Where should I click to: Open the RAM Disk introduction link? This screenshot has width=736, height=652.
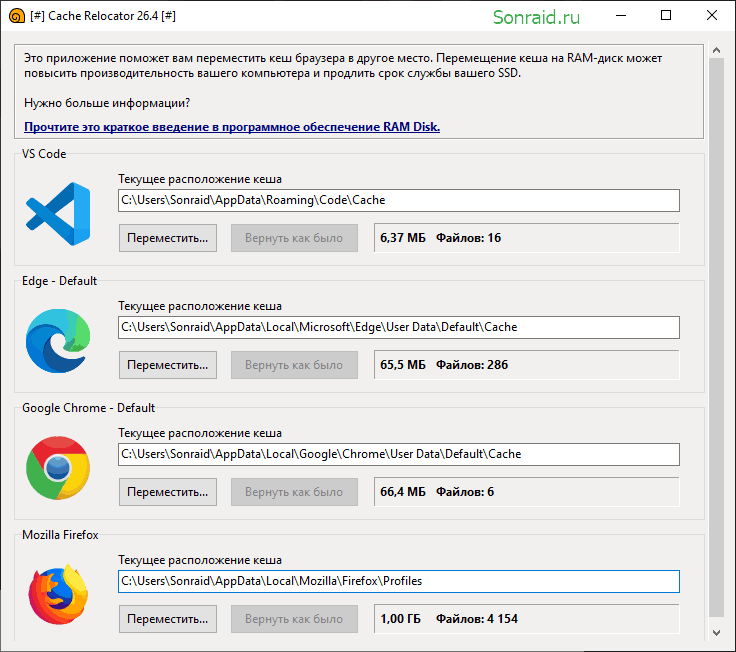coord(232,127)
